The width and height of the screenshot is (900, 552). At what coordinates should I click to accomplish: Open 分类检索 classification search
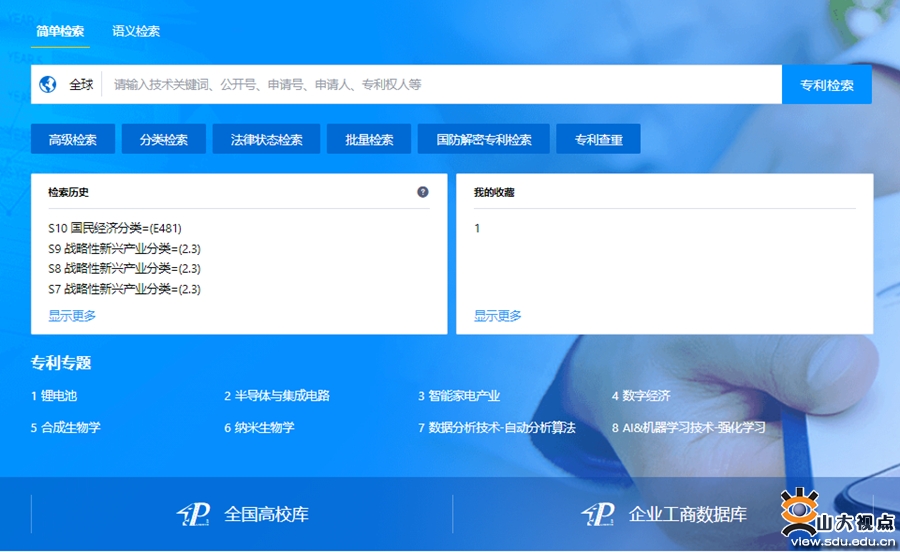click(164, 140)
